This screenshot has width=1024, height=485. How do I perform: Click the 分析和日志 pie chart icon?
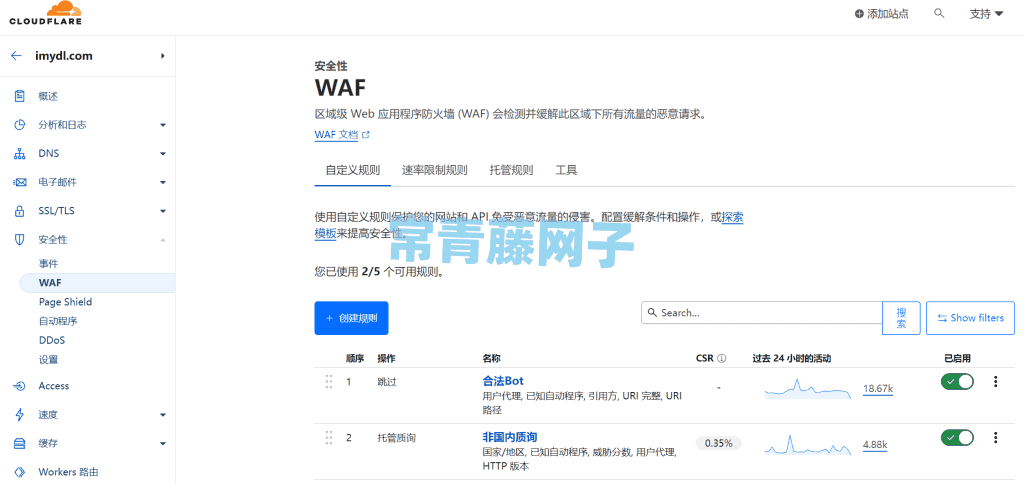(x=20, y=125)
